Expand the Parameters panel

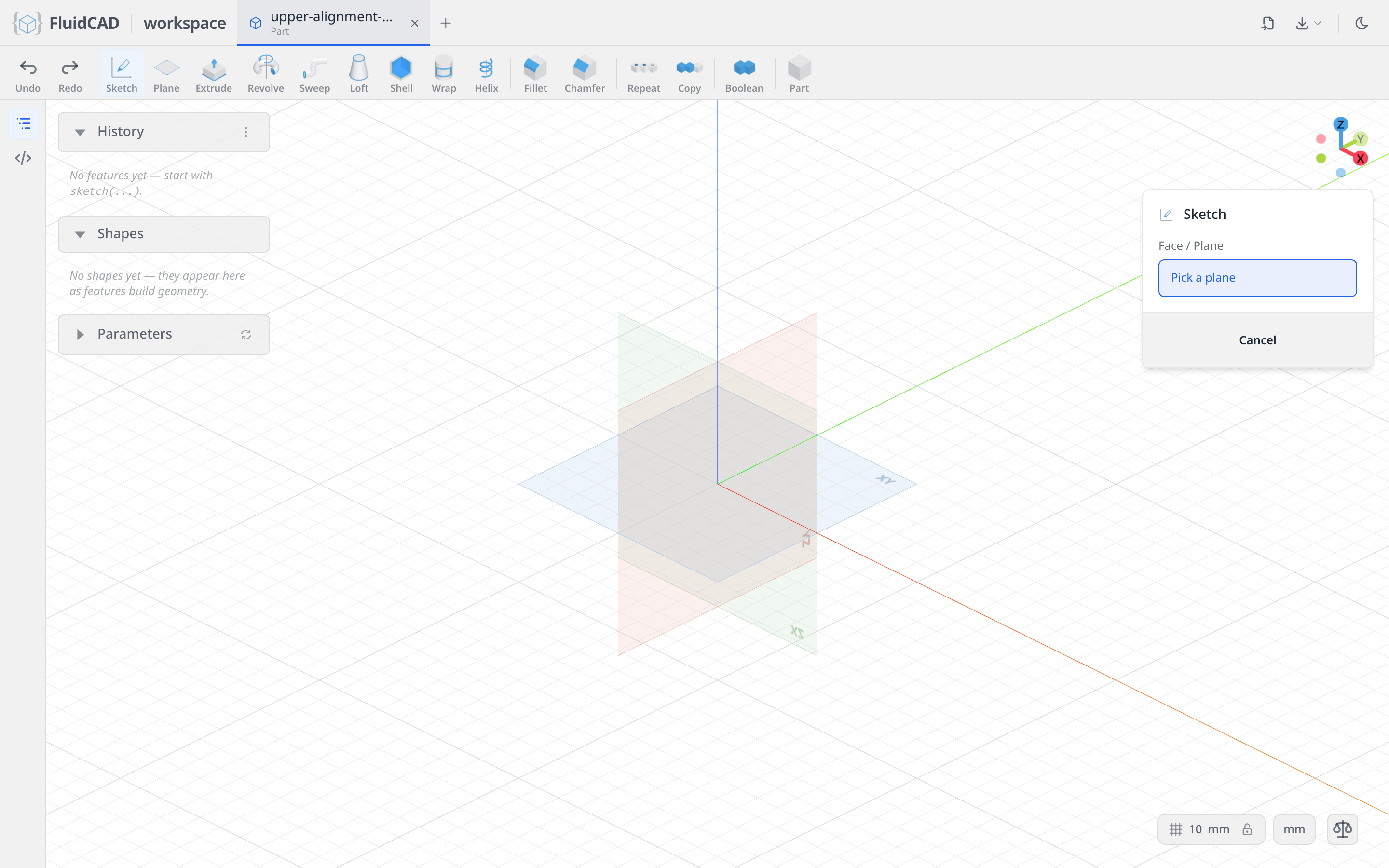click(80, 334)
